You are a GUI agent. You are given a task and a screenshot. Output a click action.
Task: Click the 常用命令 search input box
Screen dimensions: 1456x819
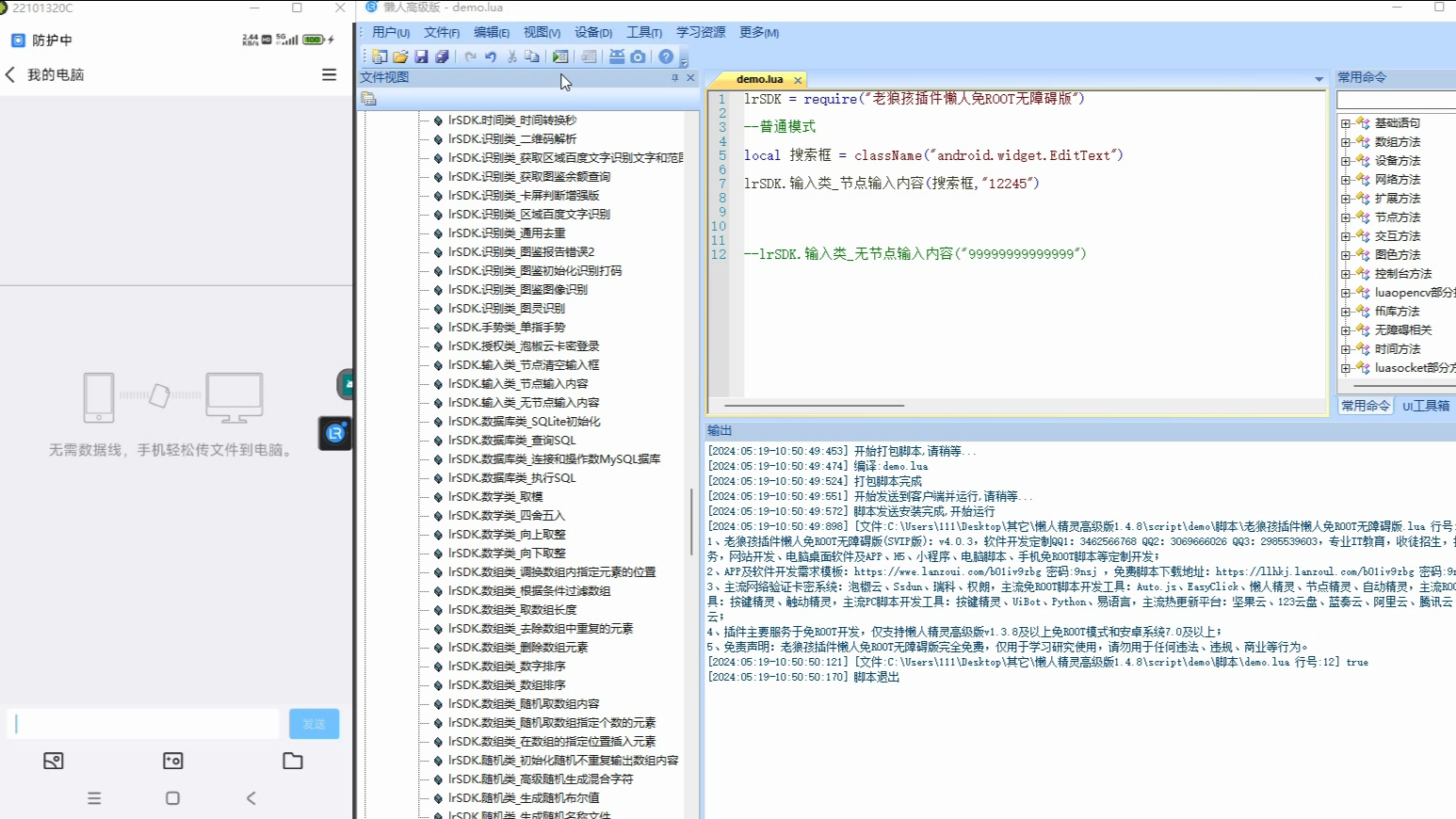1396,100
